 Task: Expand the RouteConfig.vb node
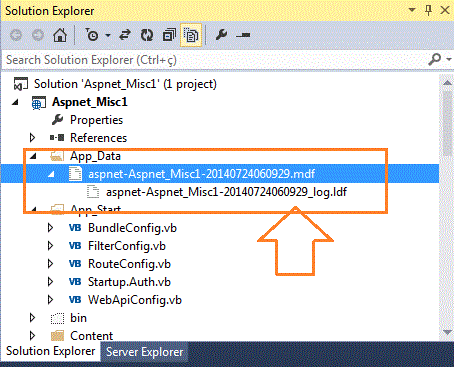coord(50,264)
